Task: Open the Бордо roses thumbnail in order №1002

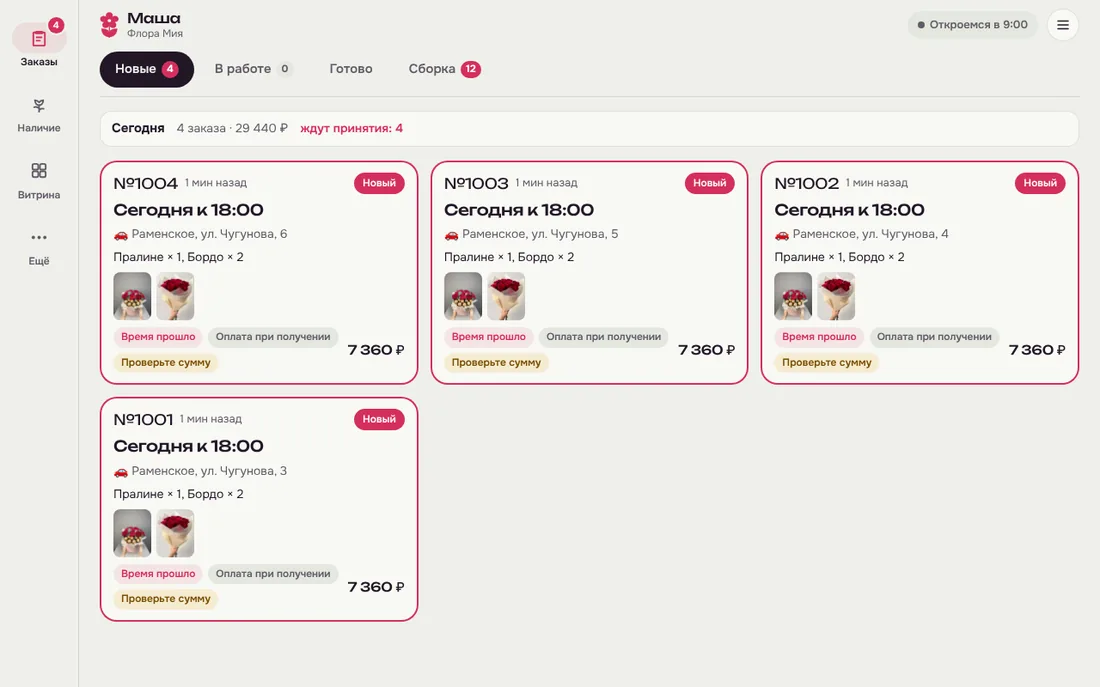Action: click(x=836, y=296)
